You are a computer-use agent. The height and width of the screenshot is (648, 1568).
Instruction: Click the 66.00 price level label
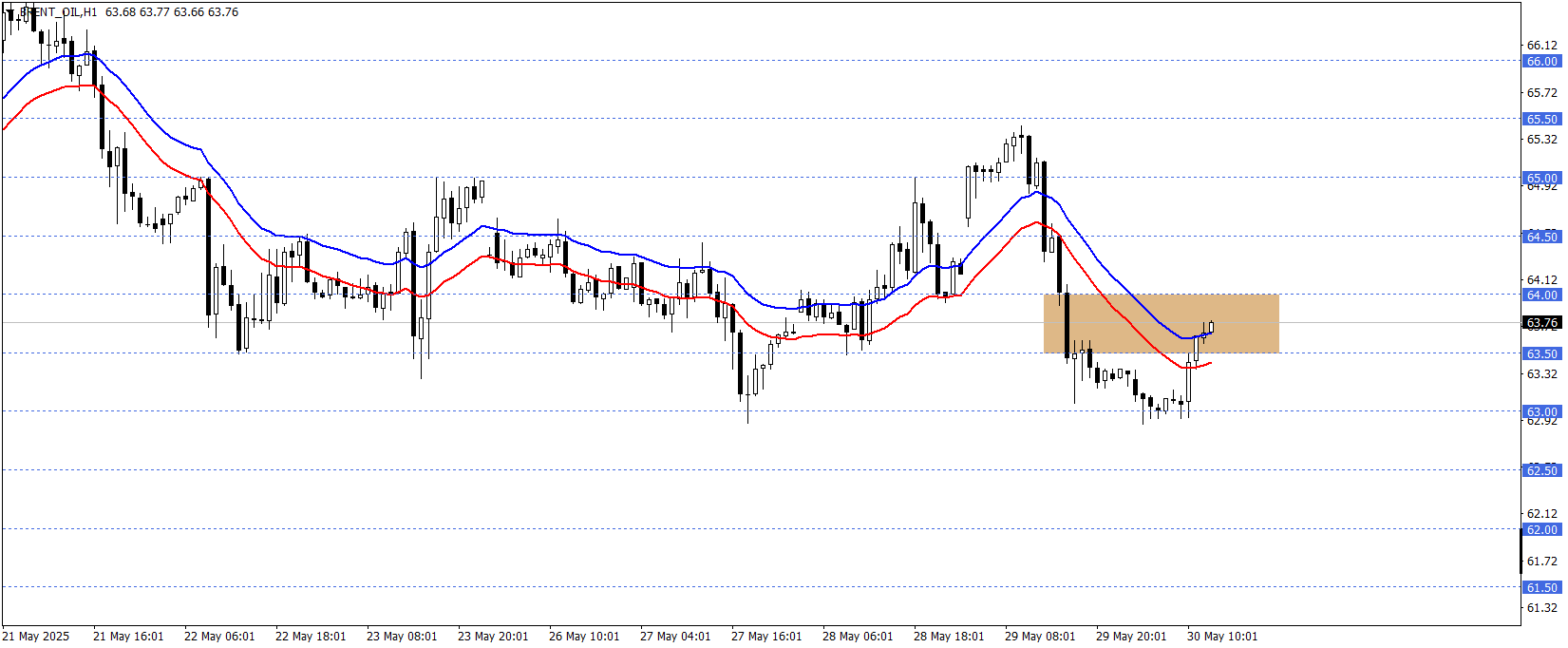(1541, 61)
